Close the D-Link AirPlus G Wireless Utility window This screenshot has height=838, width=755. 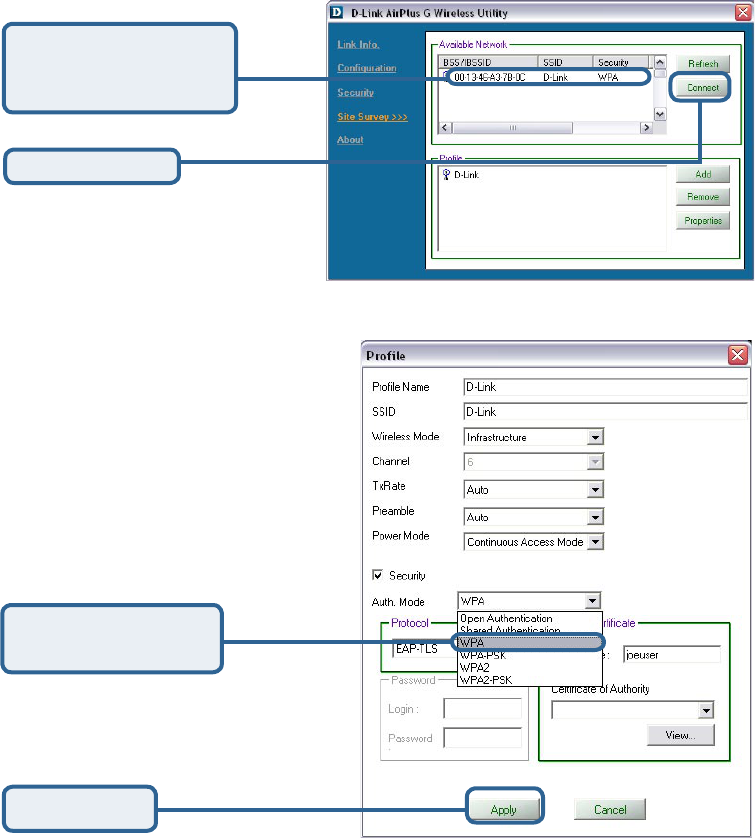click(x=743, y=12)
